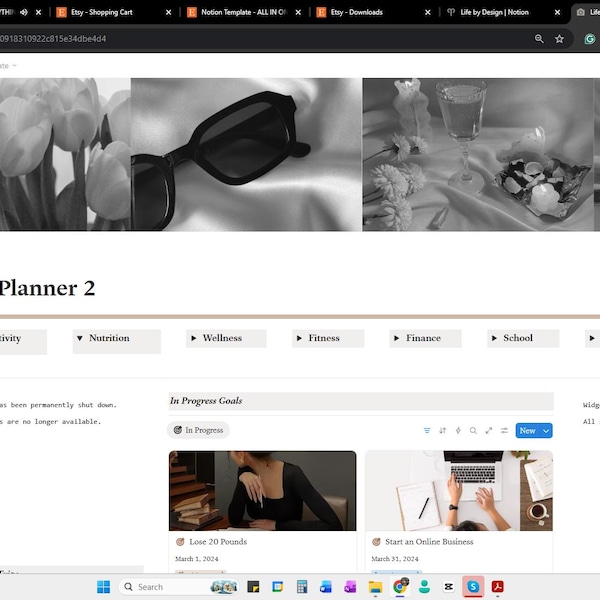The width and height of the screenshot is (600, 600).
Task: Click the browser zoom magnifier icon
Action: [539, 39]
